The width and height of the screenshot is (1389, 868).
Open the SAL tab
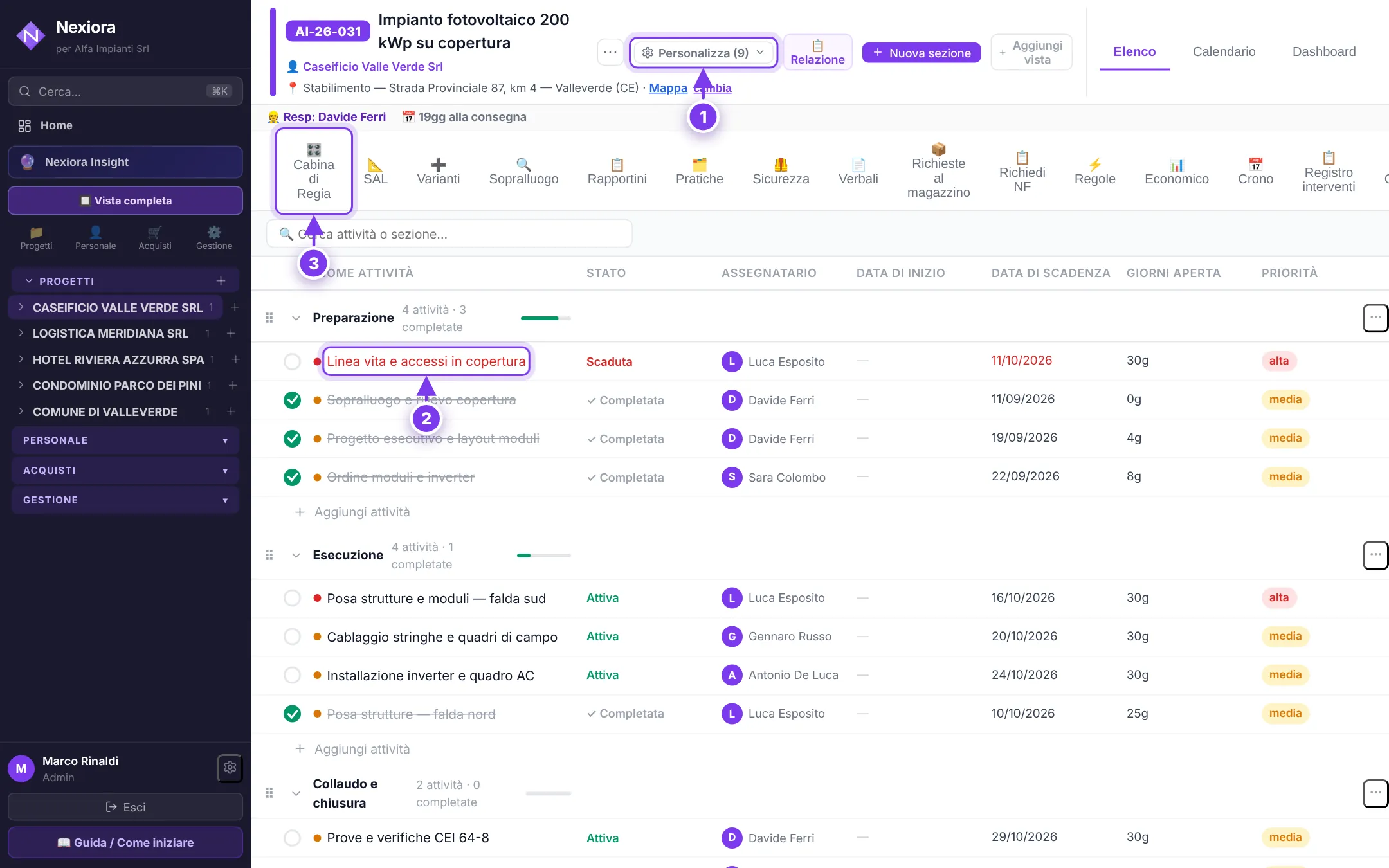coord(376,171)
